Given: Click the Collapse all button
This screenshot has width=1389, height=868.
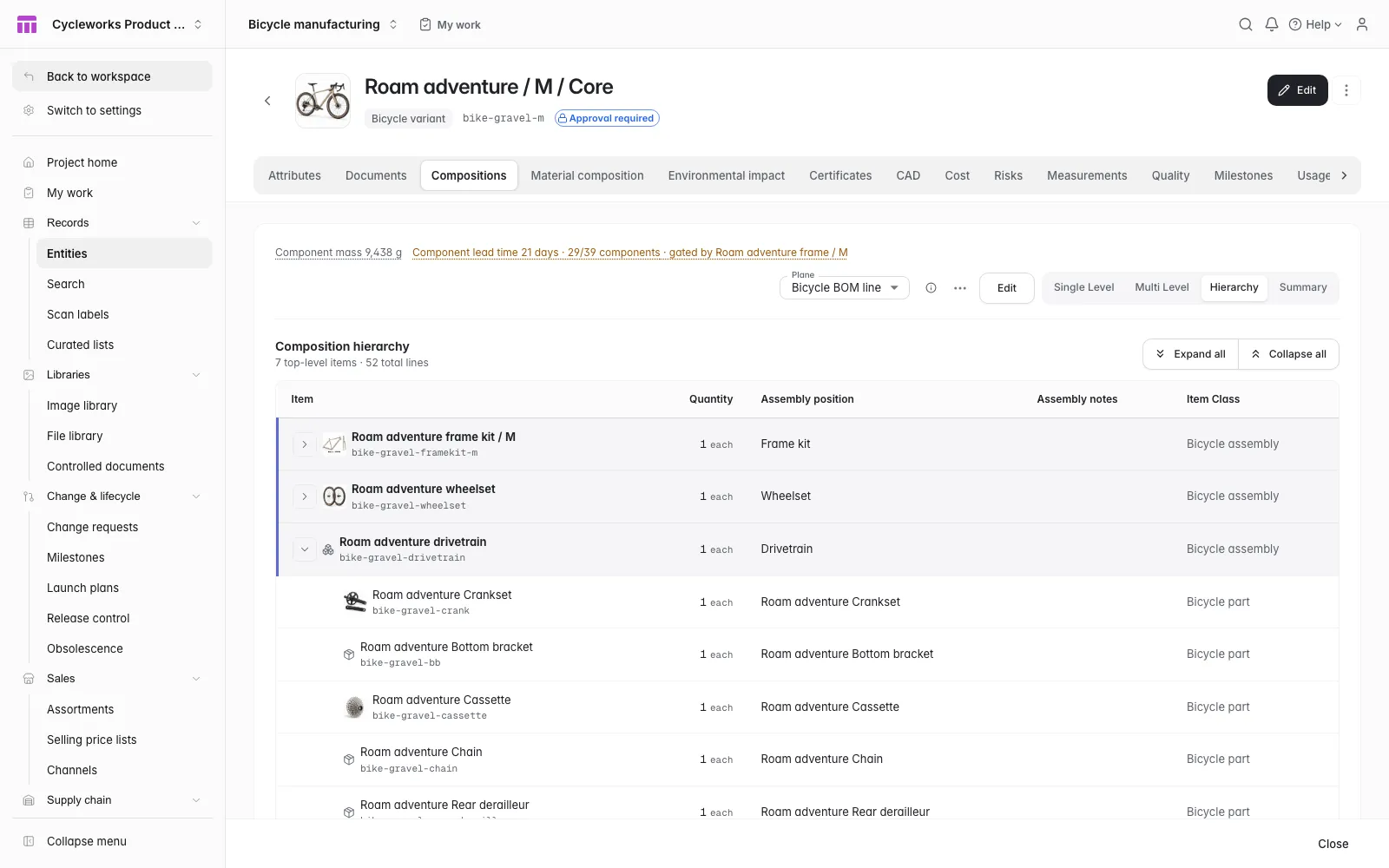Looking at the screenshot, I should 1288,354.
